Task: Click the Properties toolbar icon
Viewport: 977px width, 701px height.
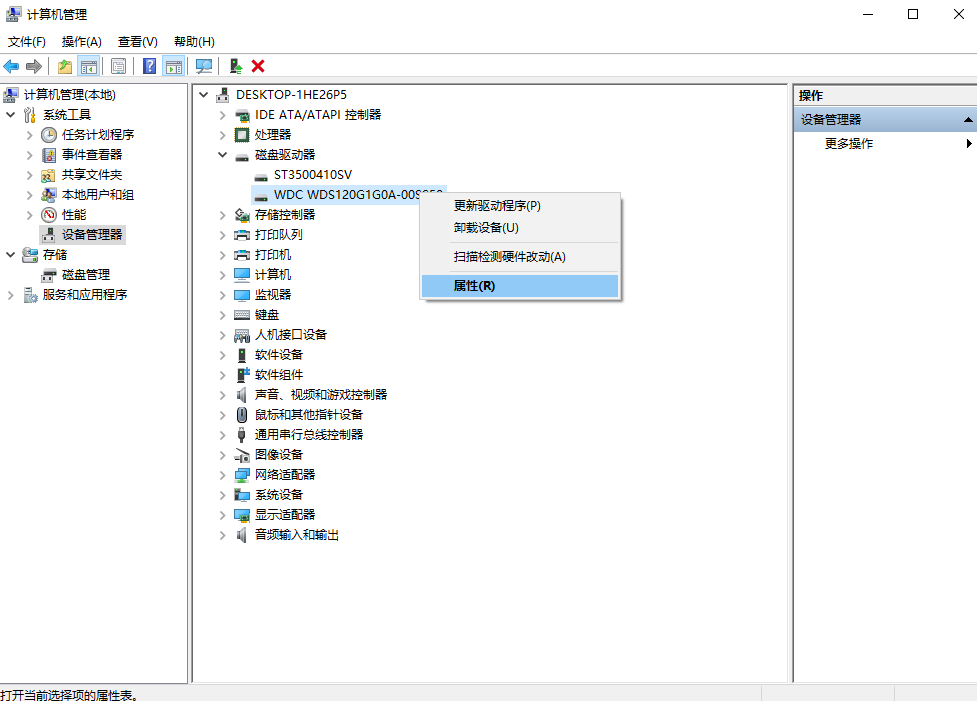Action: (119, 66)
